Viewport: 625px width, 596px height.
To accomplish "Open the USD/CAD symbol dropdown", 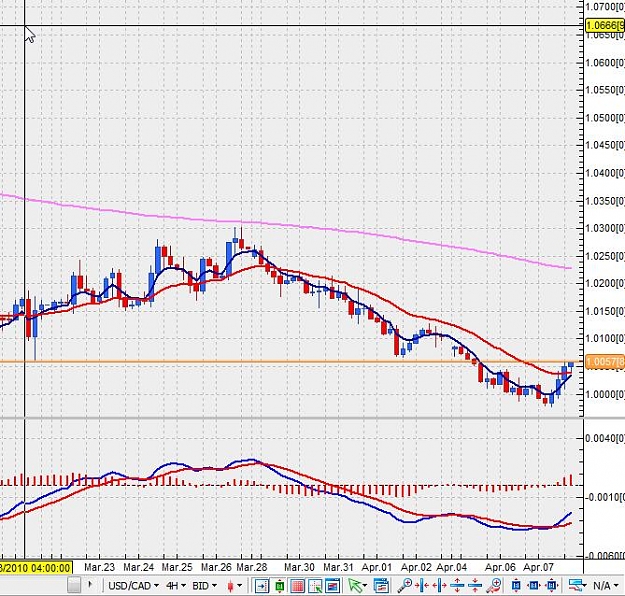I will click(x=134, y=586).
